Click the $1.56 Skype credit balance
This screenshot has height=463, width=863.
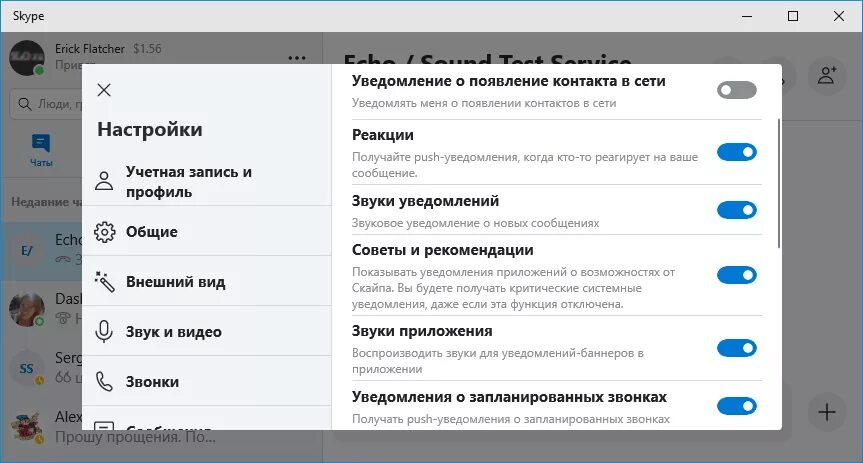coord(148,49)
